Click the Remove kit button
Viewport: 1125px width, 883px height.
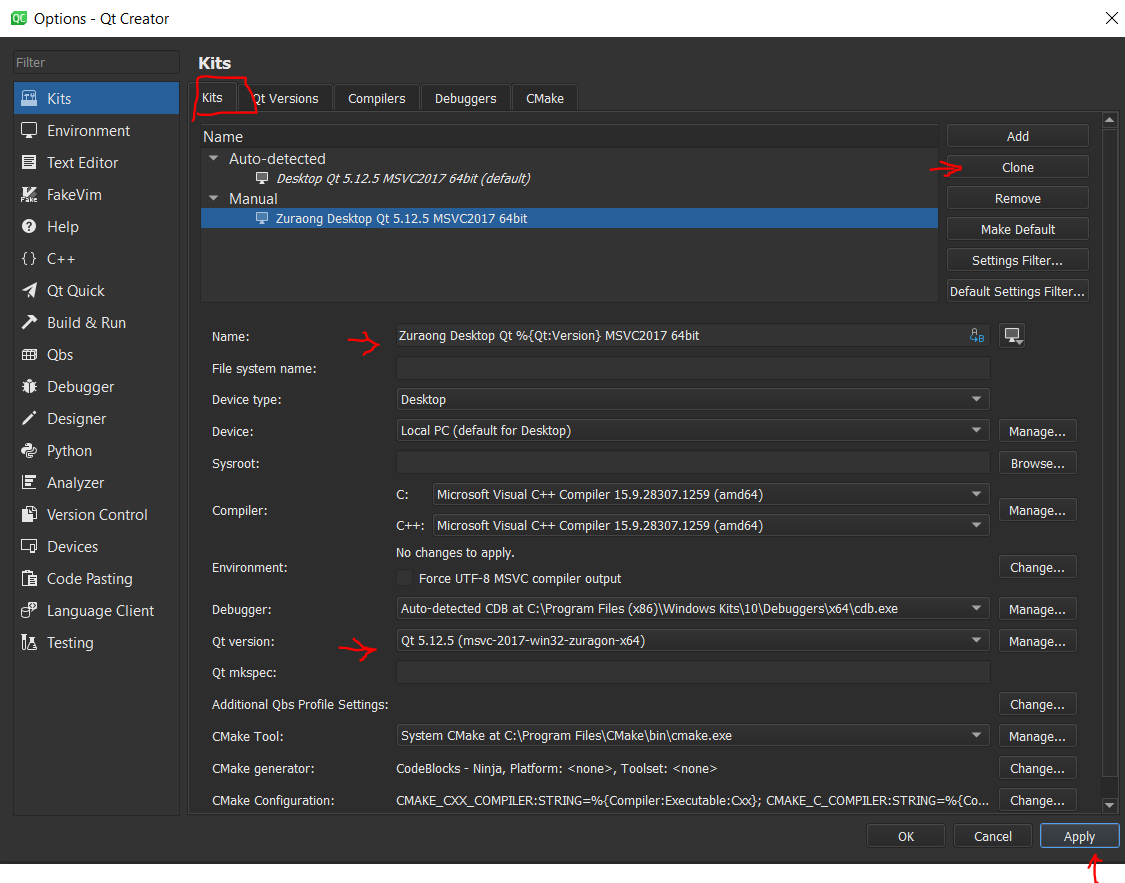[x=1017, y=199]
